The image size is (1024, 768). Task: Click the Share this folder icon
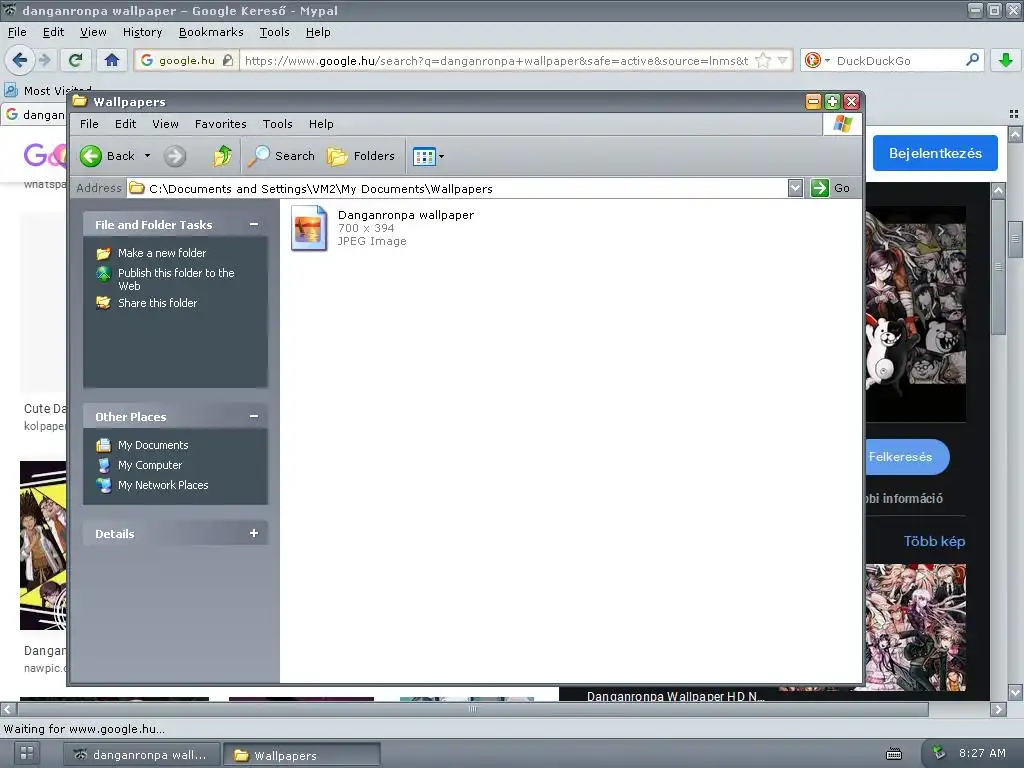pos(103,303)
